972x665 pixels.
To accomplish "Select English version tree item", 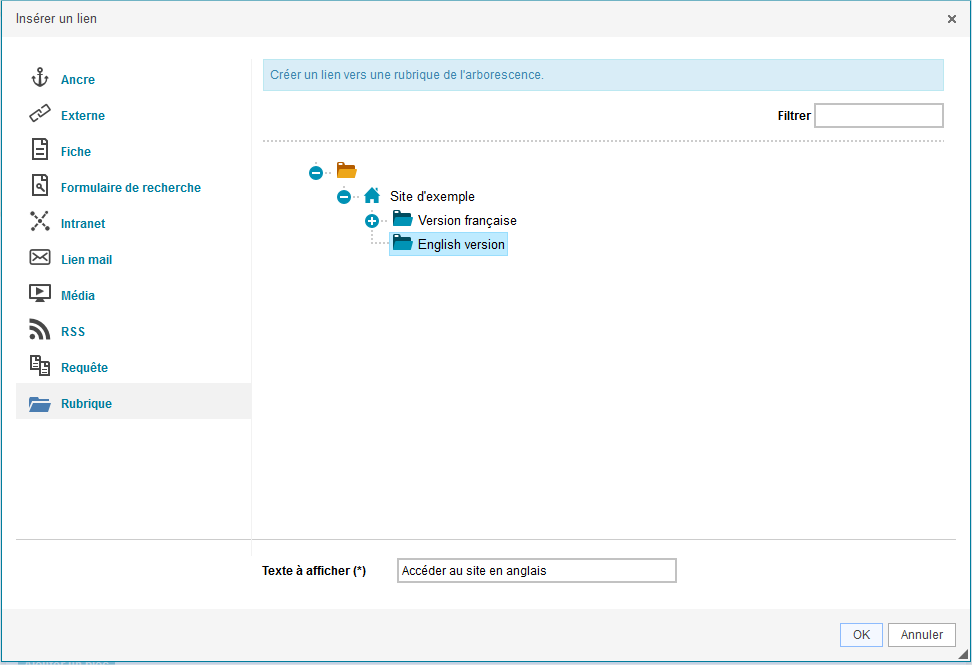I will [448, 244].
